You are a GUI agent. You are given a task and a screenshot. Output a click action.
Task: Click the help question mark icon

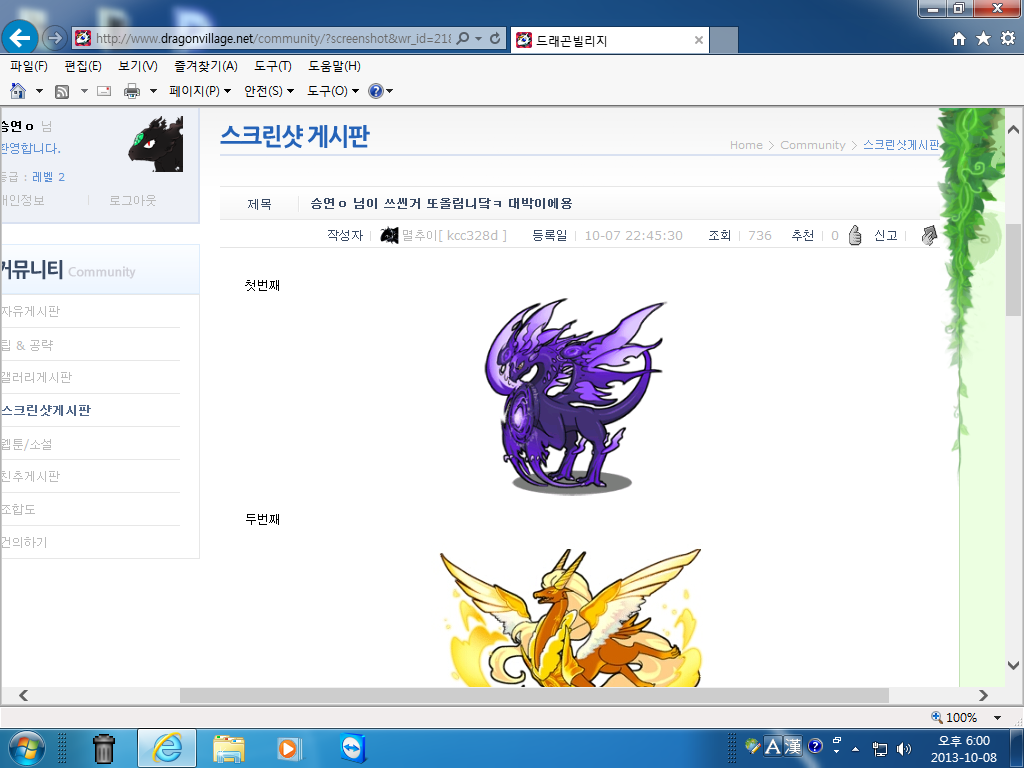point(376,91)
